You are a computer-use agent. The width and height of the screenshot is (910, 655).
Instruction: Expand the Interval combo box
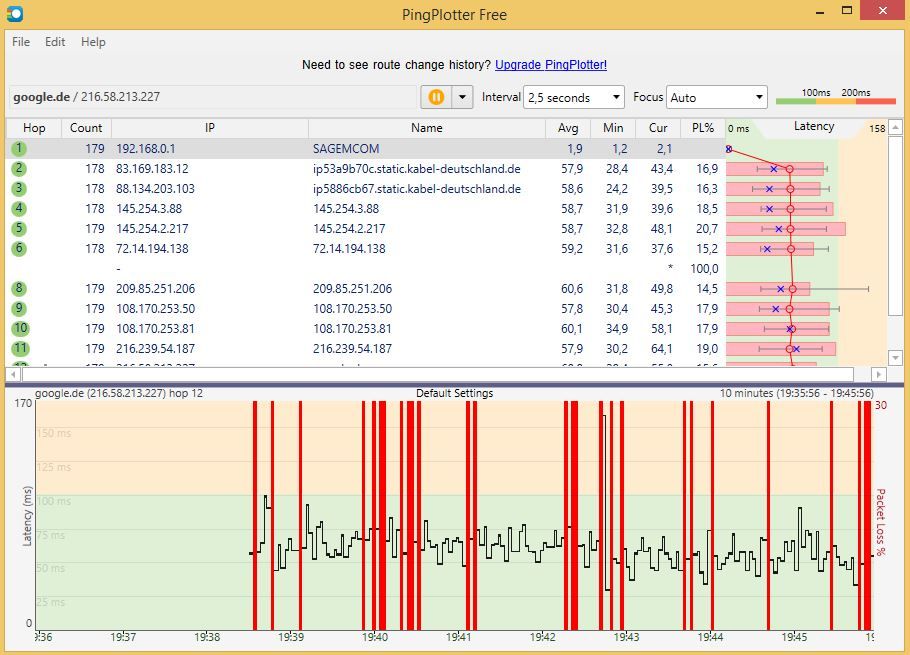pos(574,97)
